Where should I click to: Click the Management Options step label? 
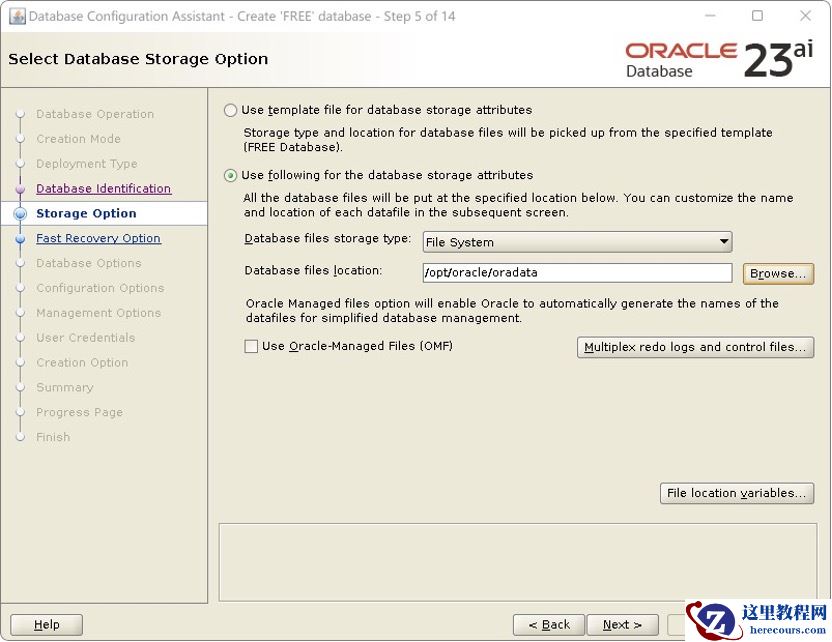(x=98, y=313)
